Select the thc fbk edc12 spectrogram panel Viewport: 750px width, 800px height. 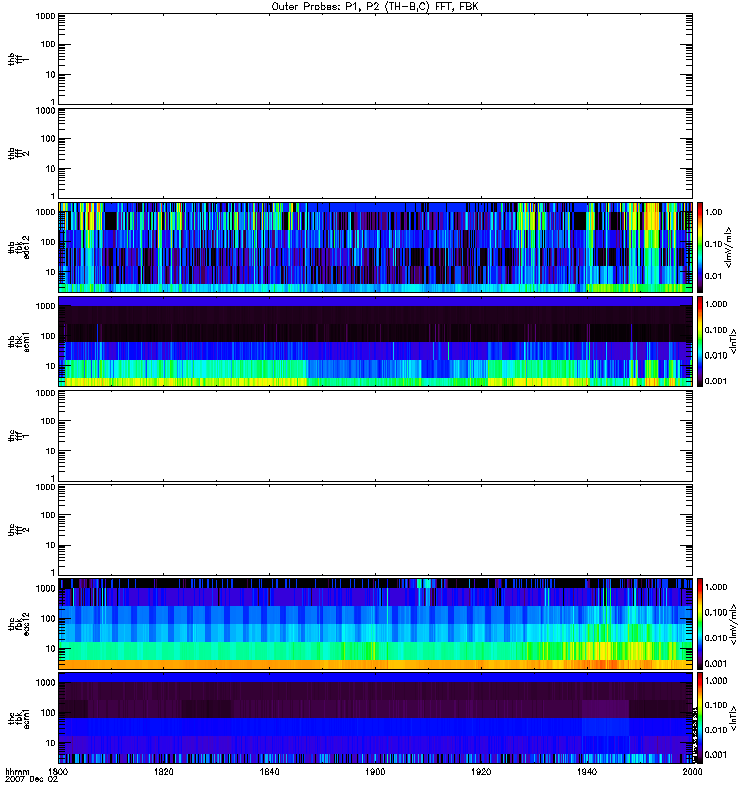pyautogui.click(x=375, y=623)
